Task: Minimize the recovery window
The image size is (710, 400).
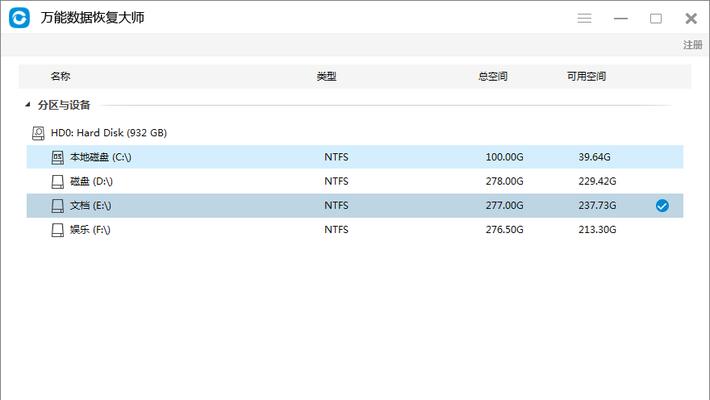Action: click(x=620, y=19)
